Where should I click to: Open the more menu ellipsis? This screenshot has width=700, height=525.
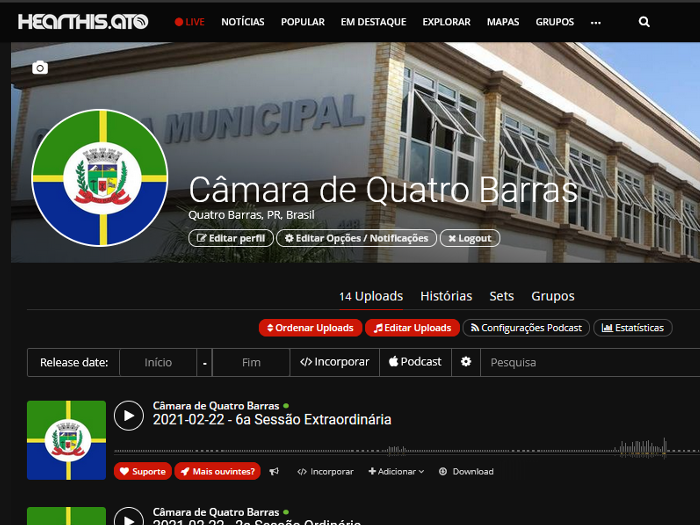coord(596,22)
